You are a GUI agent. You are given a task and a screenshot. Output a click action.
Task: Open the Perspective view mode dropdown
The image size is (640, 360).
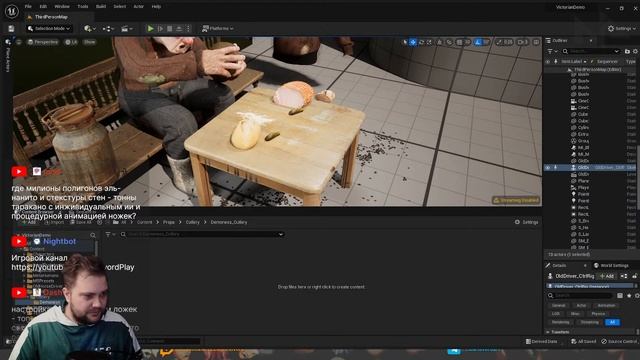point(42,42)
